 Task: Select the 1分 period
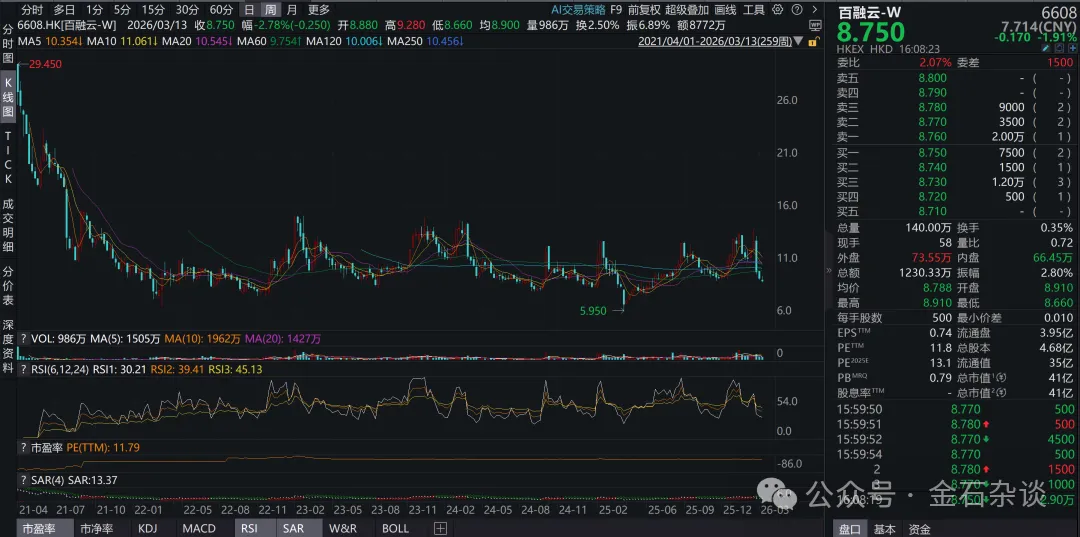[95, 10]
